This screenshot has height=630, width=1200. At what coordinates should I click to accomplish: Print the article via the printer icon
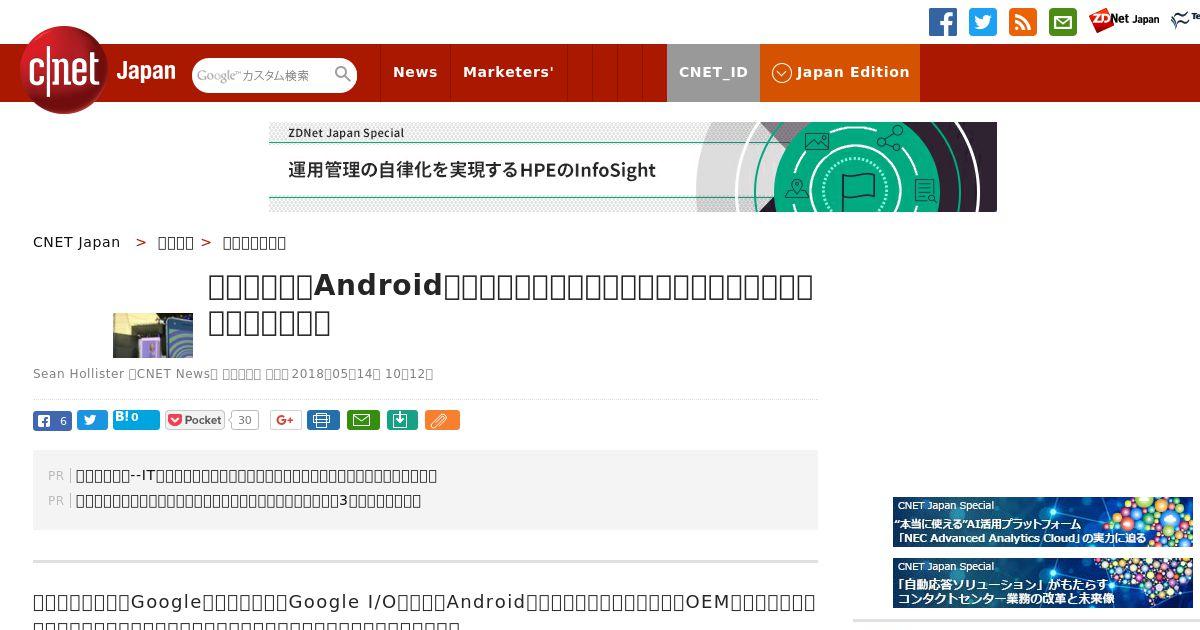323,420
